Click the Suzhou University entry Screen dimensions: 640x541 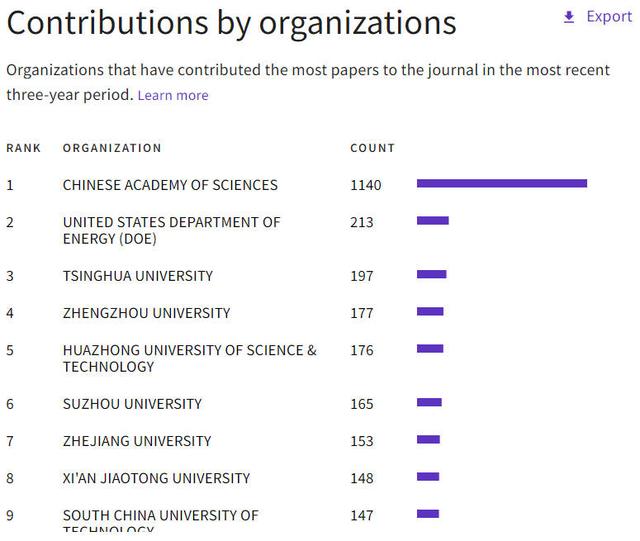coord(132,404)
